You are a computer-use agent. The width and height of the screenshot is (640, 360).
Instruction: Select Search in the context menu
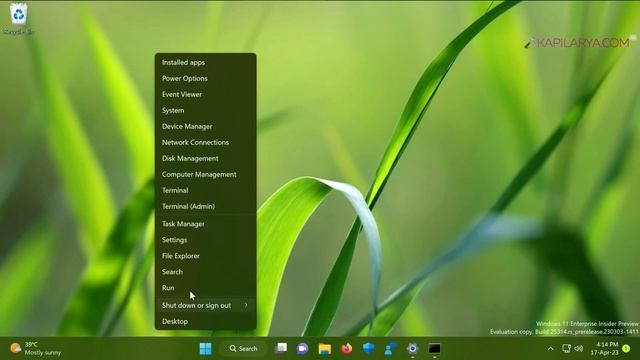pyautogui.click(x=205, y=272)
